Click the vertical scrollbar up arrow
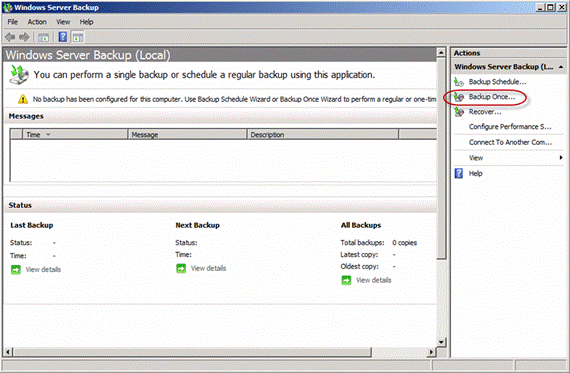This screenshot has width=570, height=373. point(441,53)
